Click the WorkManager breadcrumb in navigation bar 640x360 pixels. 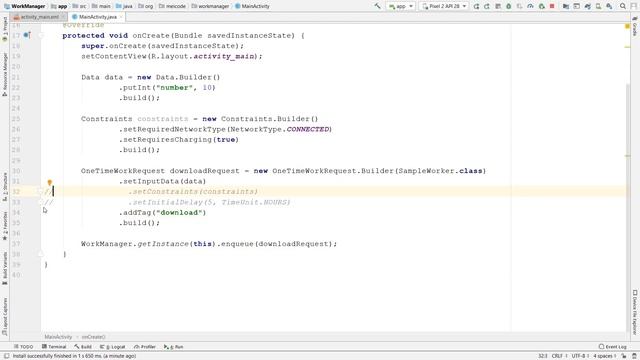pyautogui.click(x=24, y=6)
